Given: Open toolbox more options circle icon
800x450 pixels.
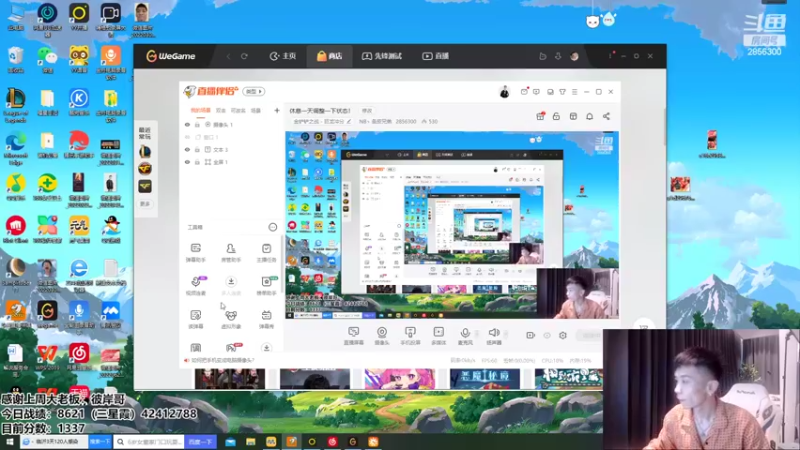Looking at the screenshot, I should pos(272,227).
